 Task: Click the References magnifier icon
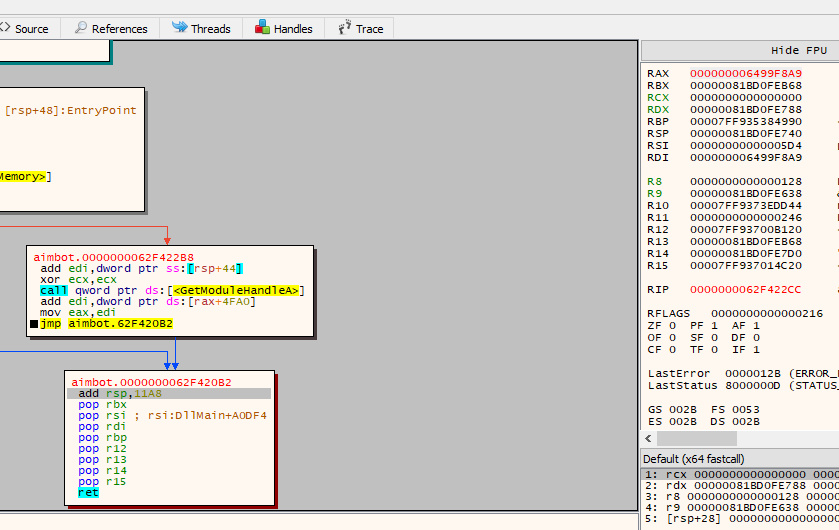pyautogui.click(x=81, y=27)
